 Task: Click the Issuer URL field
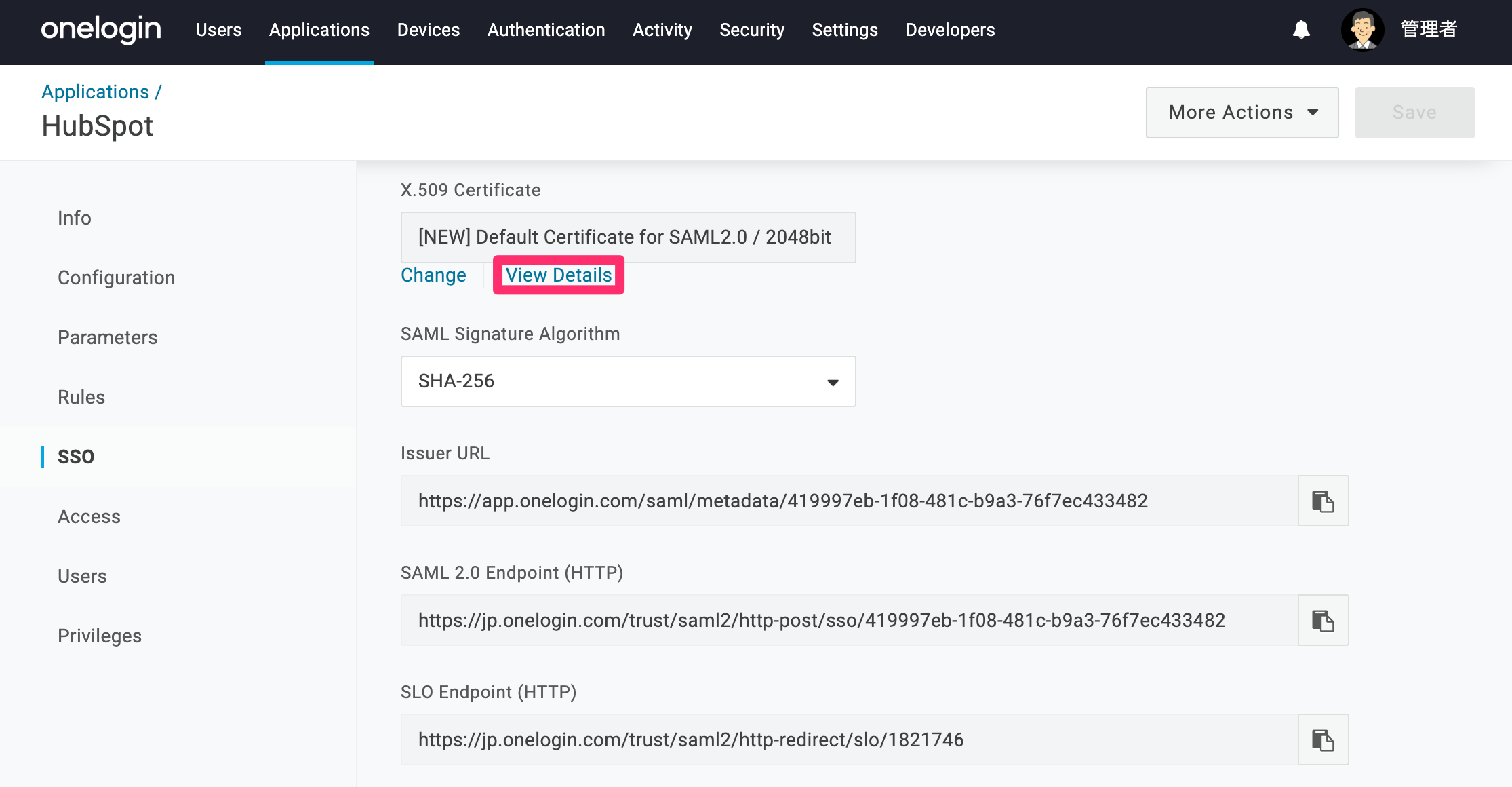click(x=850, y=501)
